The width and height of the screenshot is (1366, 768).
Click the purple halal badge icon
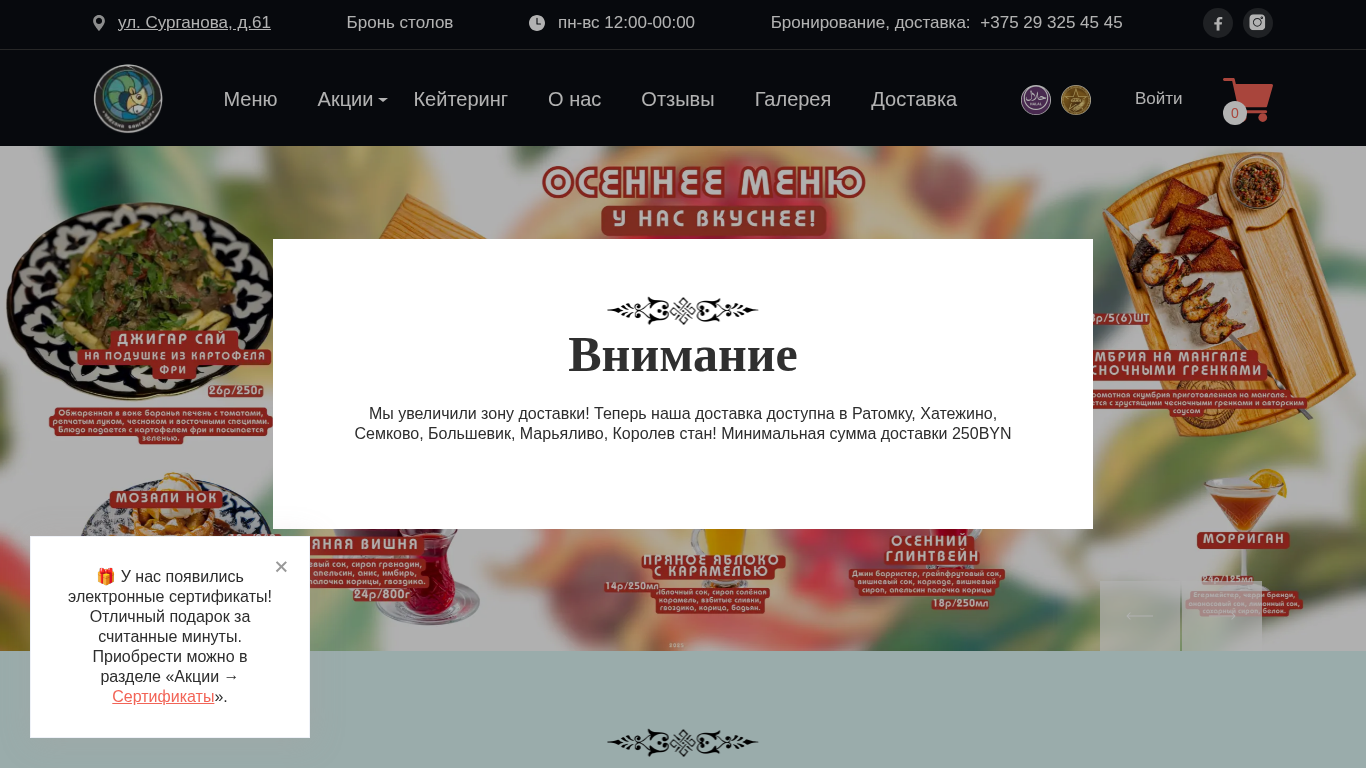[x=1036, y=100]
